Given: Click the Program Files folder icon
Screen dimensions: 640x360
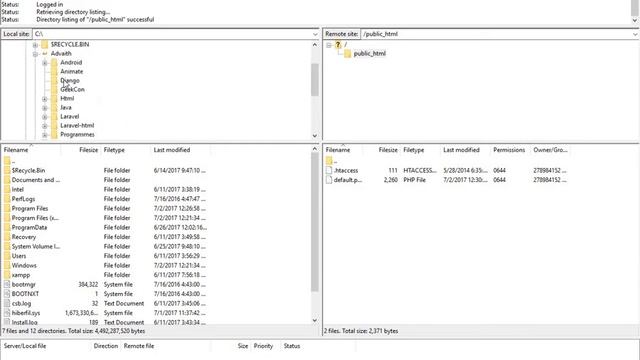Looking at the screenshot, I should [x=7, y=208].
